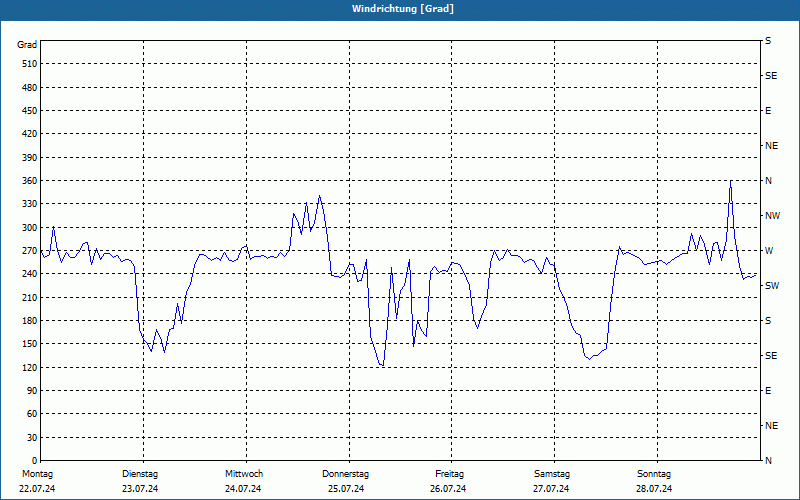800x500 pixels.
Task: Click the 60 degree axis label
Action: tap(32, 414)
